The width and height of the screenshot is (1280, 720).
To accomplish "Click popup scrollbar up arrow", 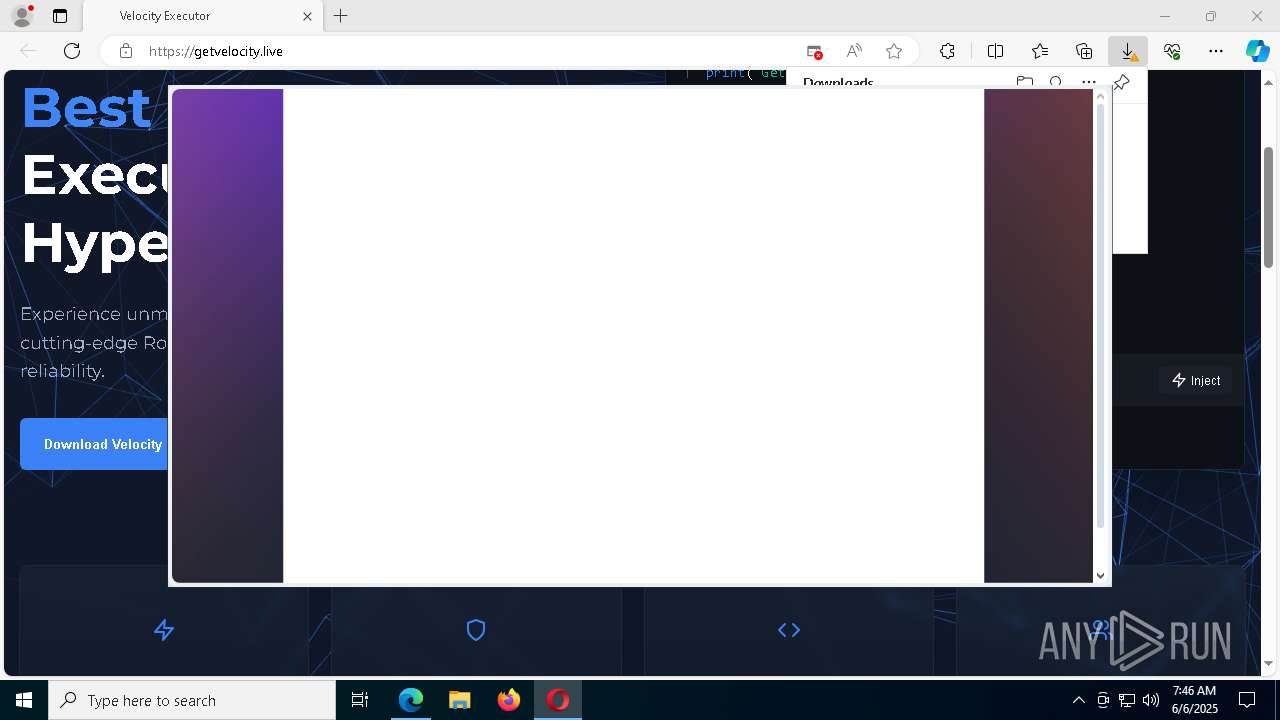I will (1101, 96).
